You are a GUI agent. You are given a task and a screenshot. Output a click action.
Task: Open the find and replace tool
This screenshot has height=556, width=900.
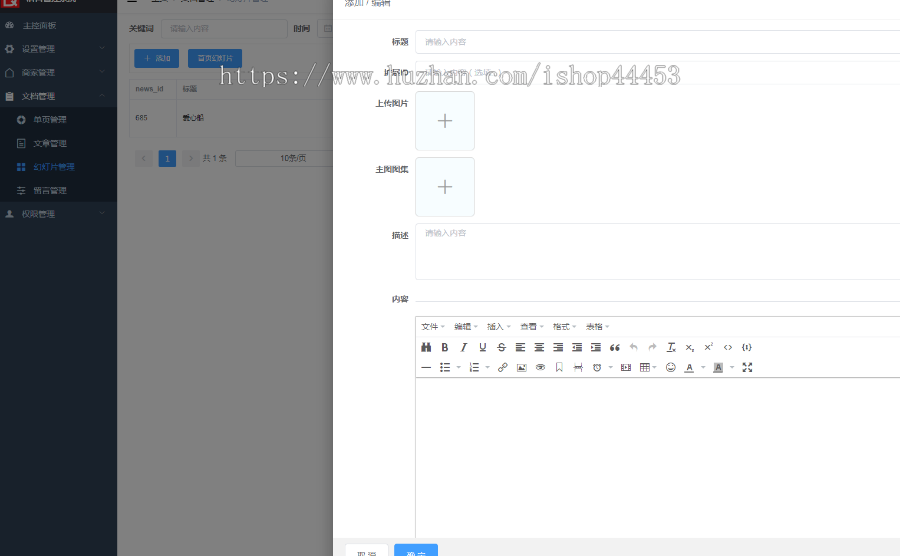point(426,347)
